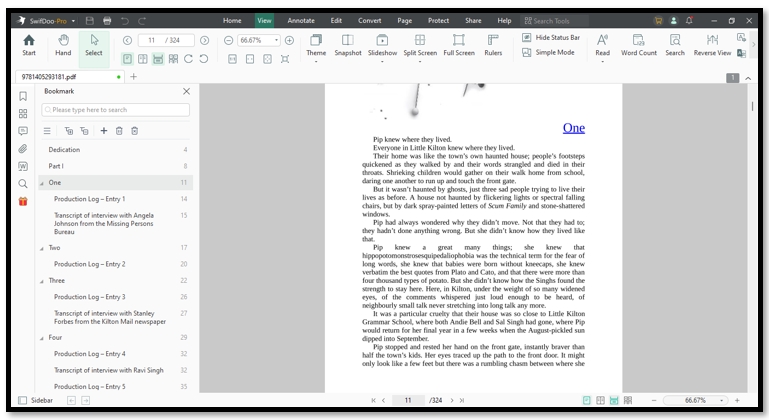Activate the Hand tool

pyautogui.click(x=63, y=45)
